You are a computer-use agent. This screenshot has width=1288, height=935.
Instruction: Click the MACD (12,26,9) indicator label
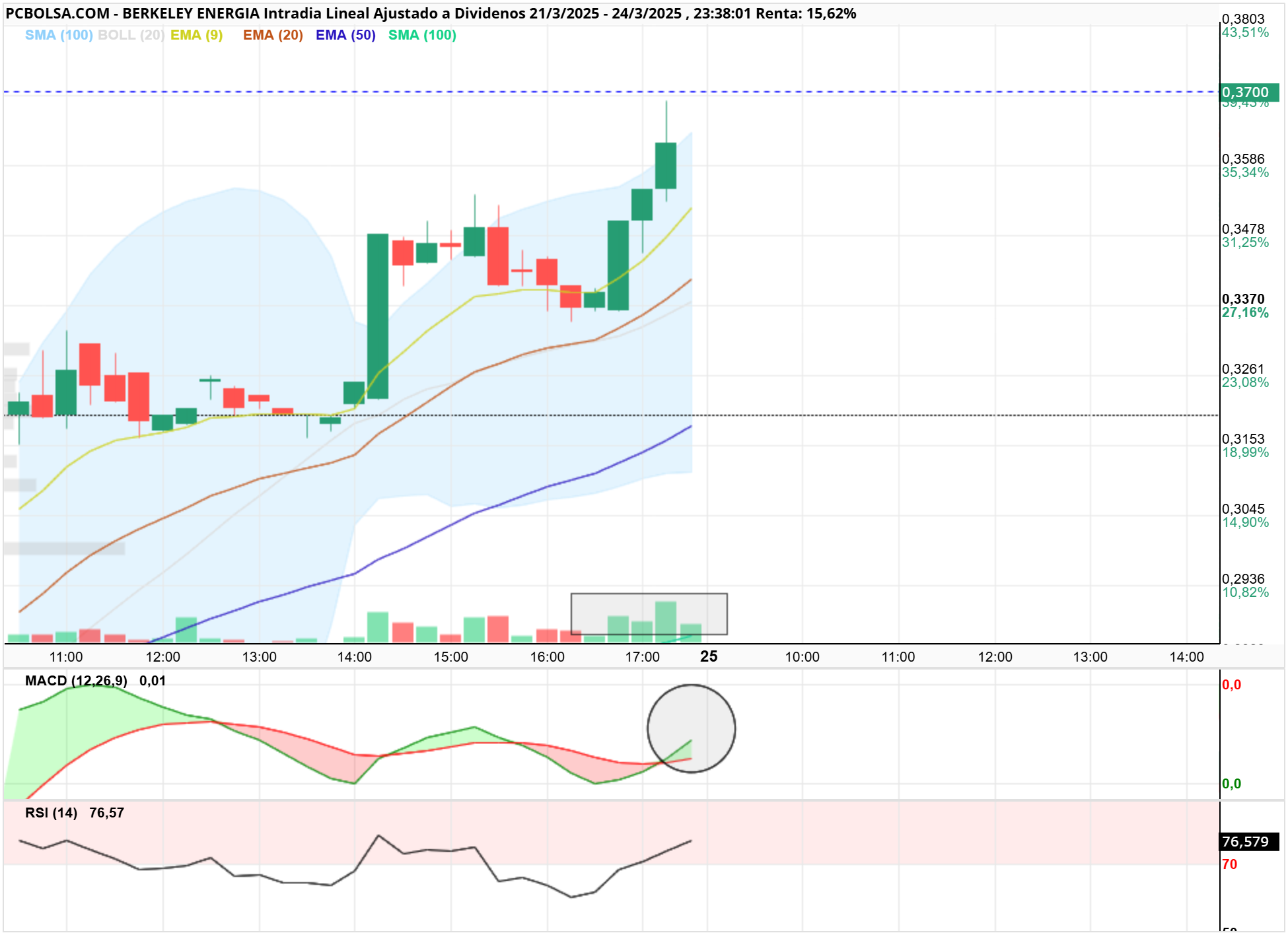(76, 681)
